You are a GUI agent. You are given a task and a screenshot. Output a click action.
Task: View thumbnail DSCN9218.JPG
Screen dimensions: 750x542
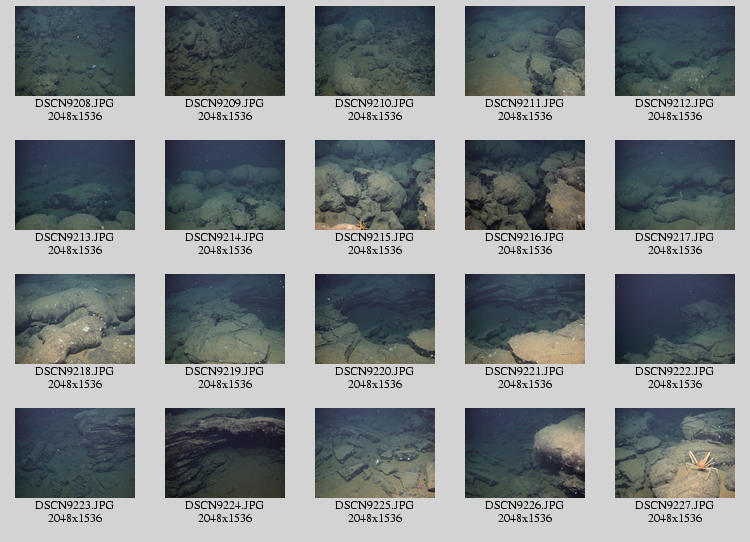tap(75, 319)
